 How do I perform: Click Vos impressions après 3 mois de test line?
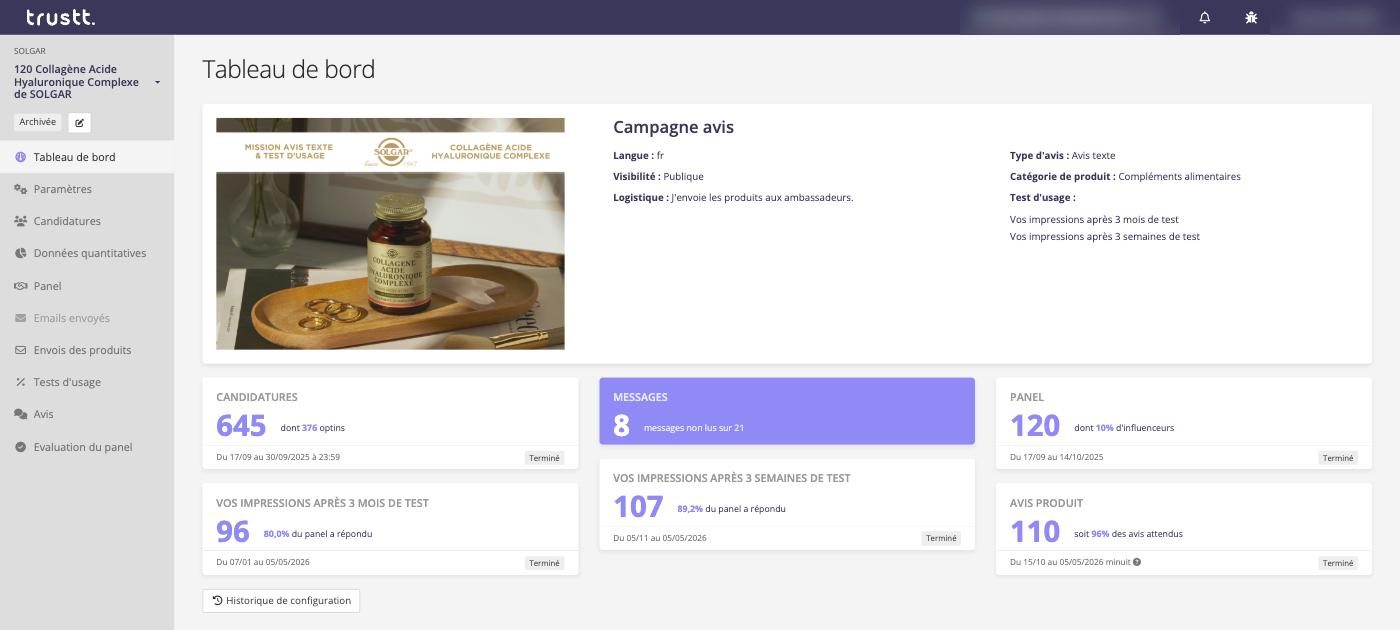pyautogui.click(x=1094, y=219)
